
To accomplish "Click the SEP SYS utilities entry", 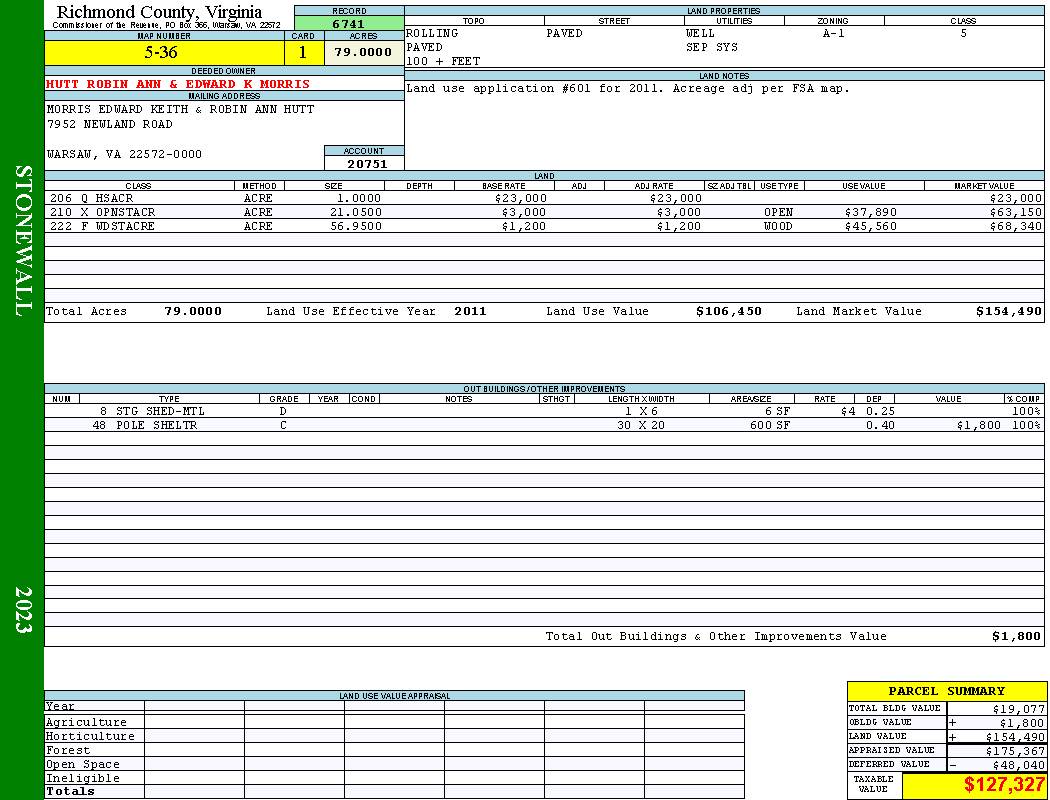I will coord(711,48).
